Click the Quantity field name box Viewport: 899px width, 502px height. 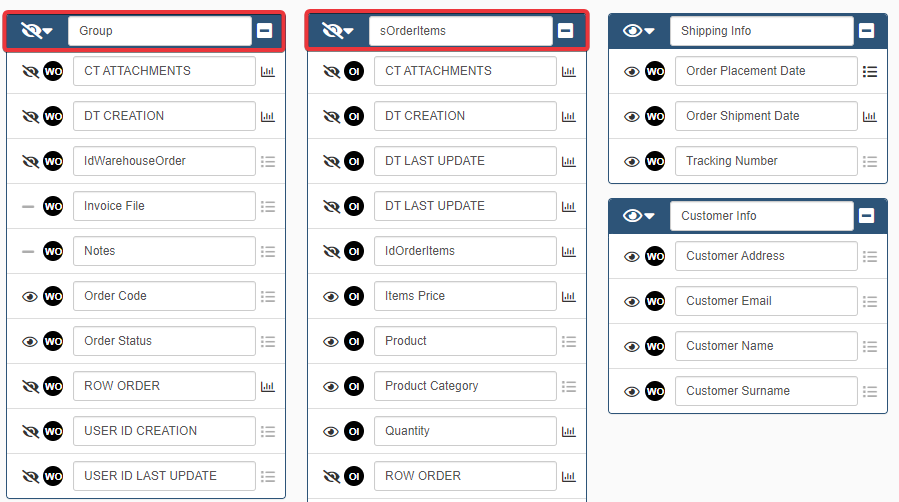coord(465,431)
